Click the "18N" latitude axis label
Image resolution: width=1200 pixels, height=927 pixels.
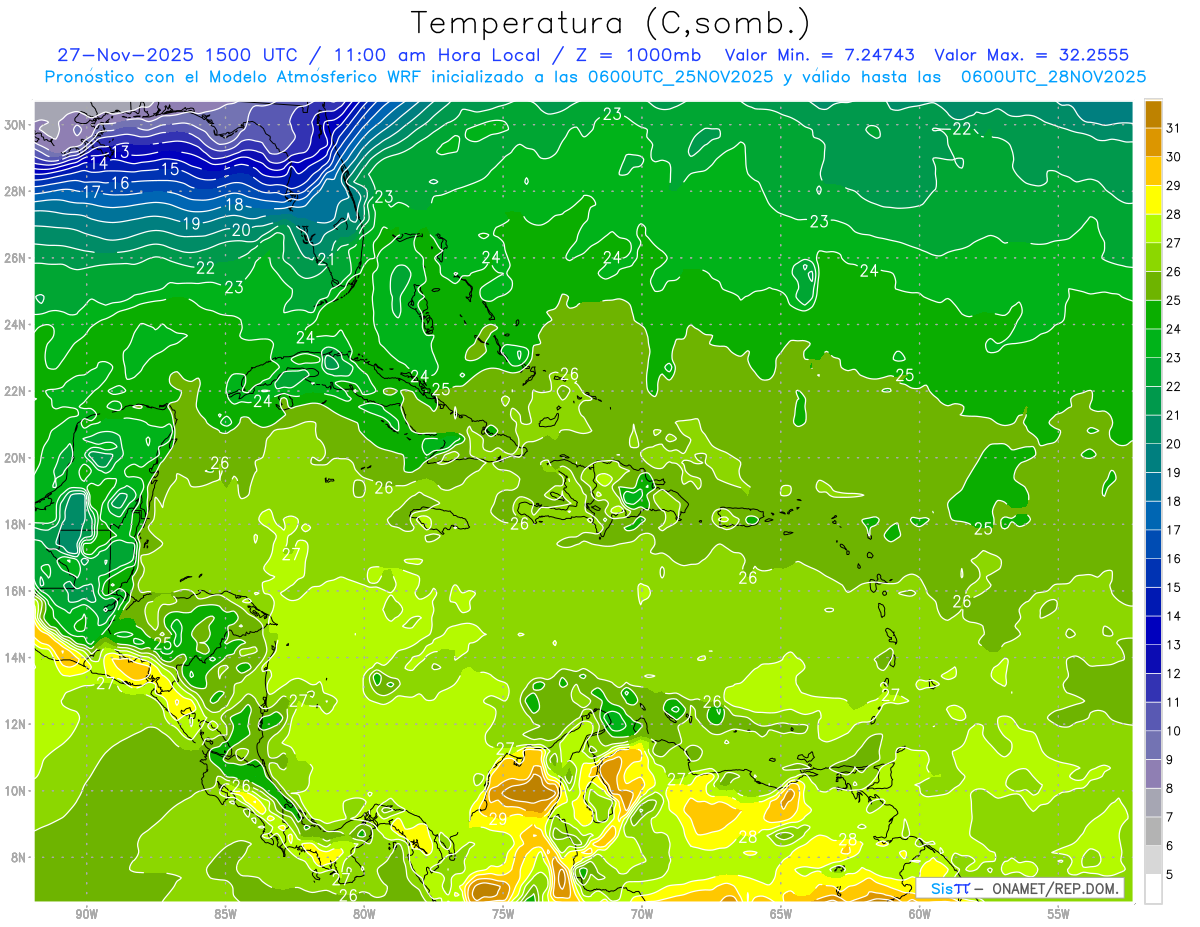click(17, 524)
